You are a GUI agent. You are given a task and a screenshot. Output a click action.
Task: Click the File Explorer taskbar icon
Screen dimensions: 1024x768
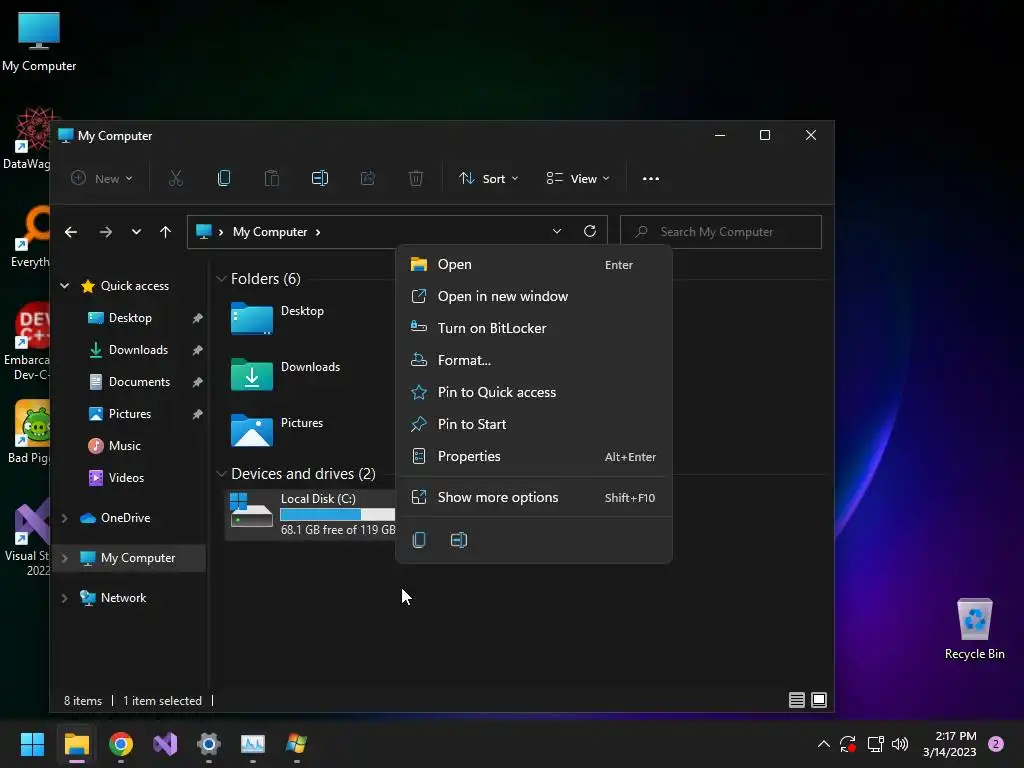click(x=76, y=744)
